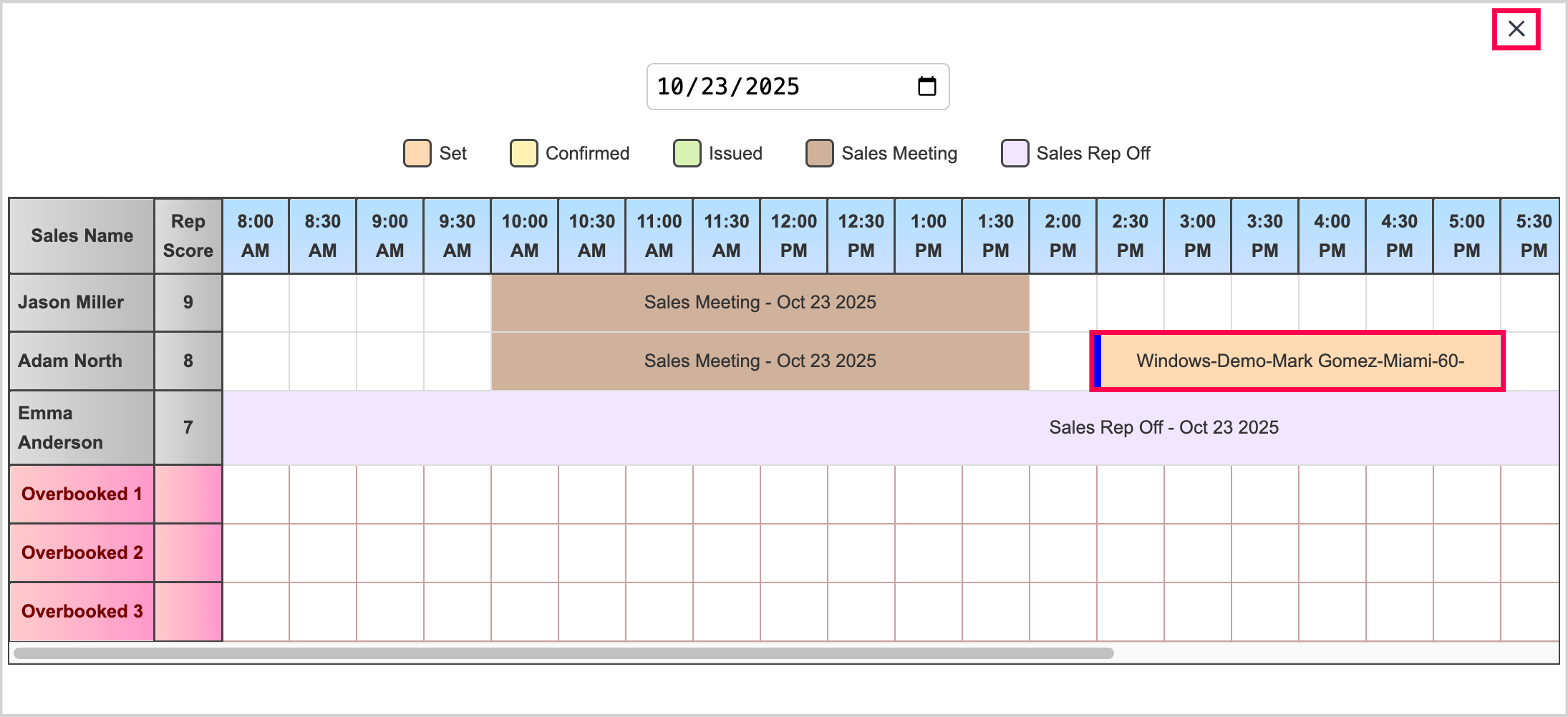Click the Sales Meeting legend swatch

819,153
